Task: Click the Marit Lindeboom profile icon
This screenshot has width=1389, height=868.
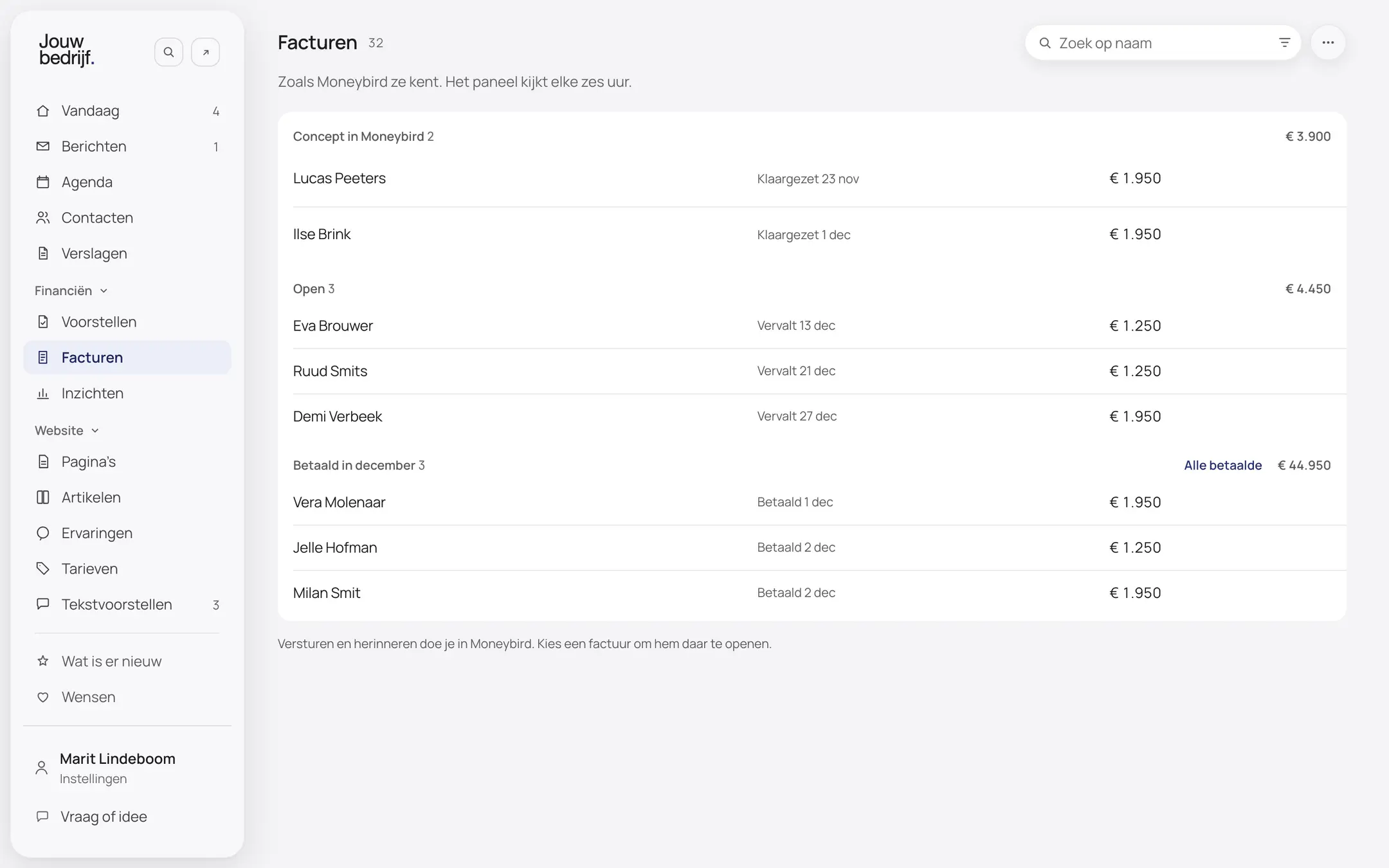Action: (x=42, y=768)
